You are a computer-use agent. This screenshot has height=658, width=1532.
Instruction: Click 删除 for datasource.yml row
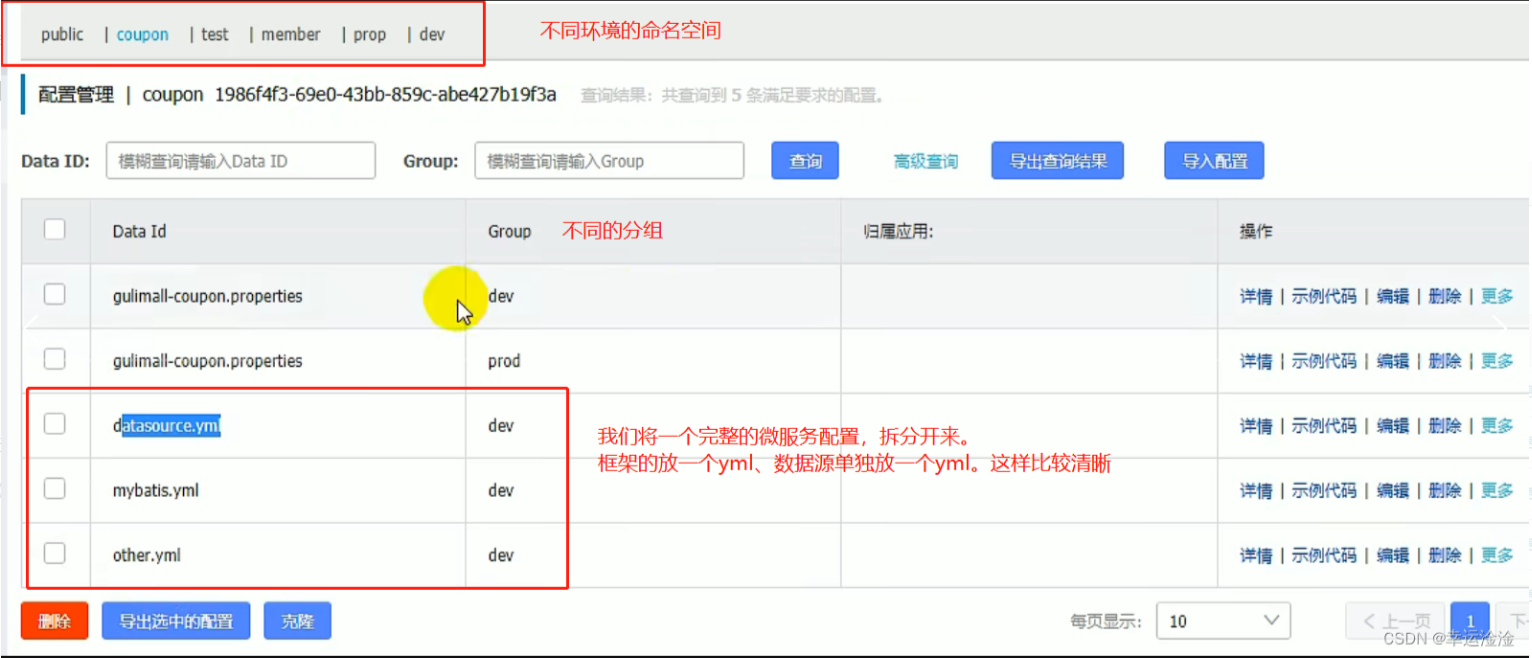point(1445,426)
